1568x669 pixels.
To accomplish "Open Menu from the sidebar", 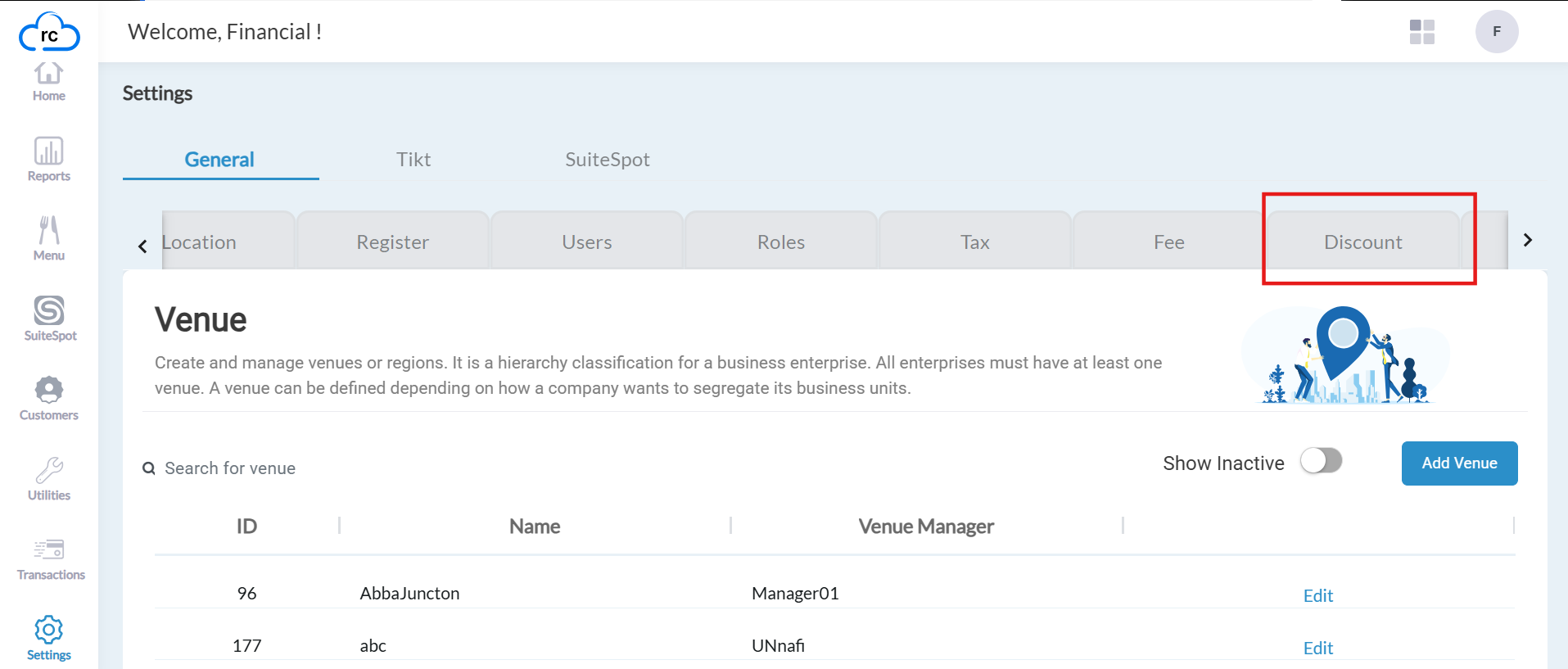I will click(49, 238).
